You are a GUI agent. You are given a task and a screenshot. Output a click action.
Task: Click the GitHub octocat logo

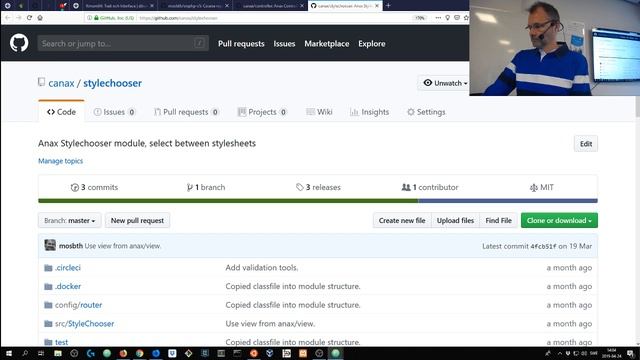point(19,43)
